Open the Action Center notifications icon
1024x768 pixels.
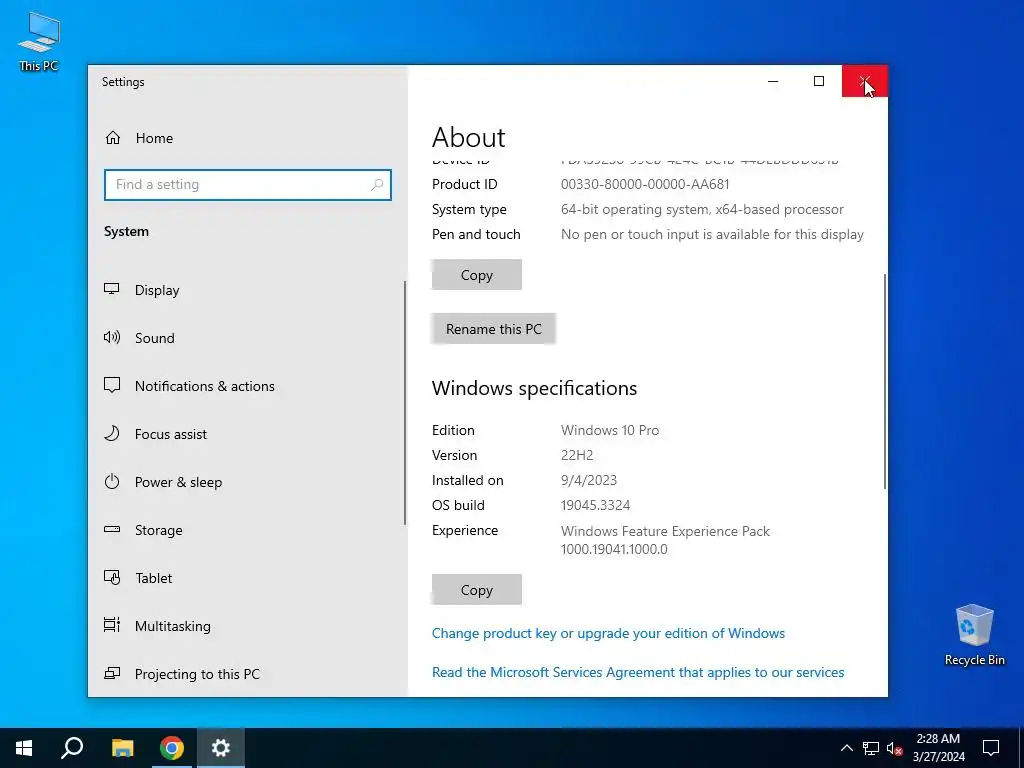991,748
